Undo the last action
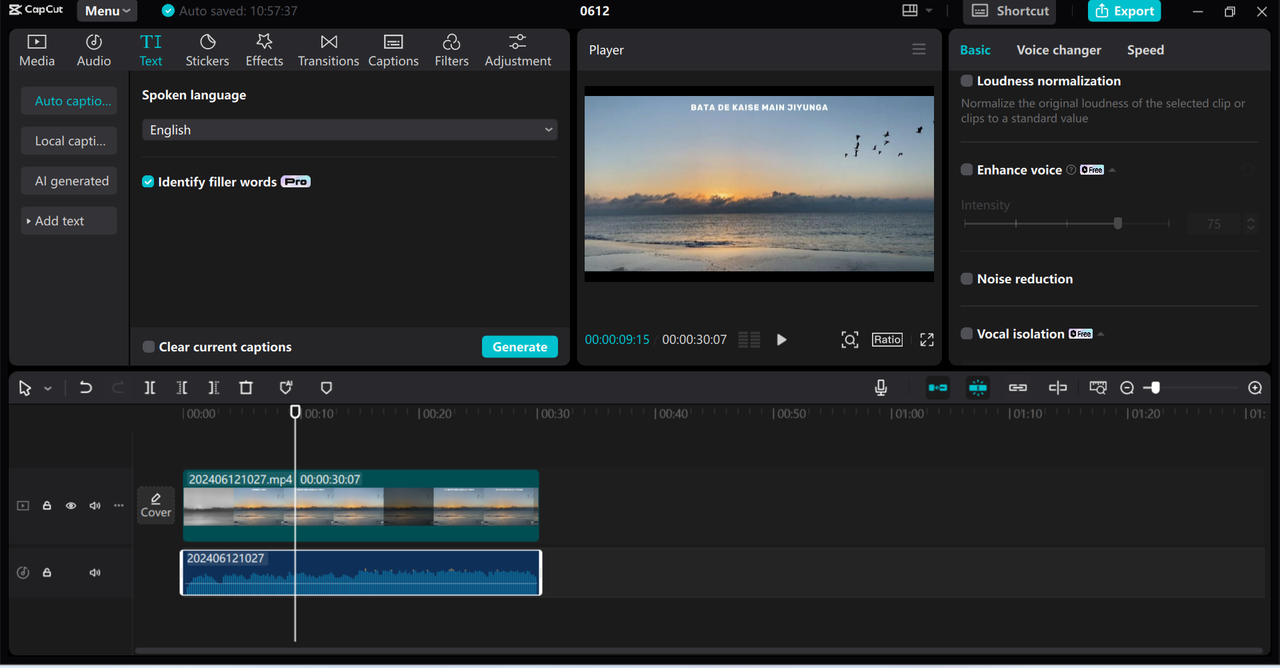The height and width of the screenshot is (668, 1280). [86, 388]
